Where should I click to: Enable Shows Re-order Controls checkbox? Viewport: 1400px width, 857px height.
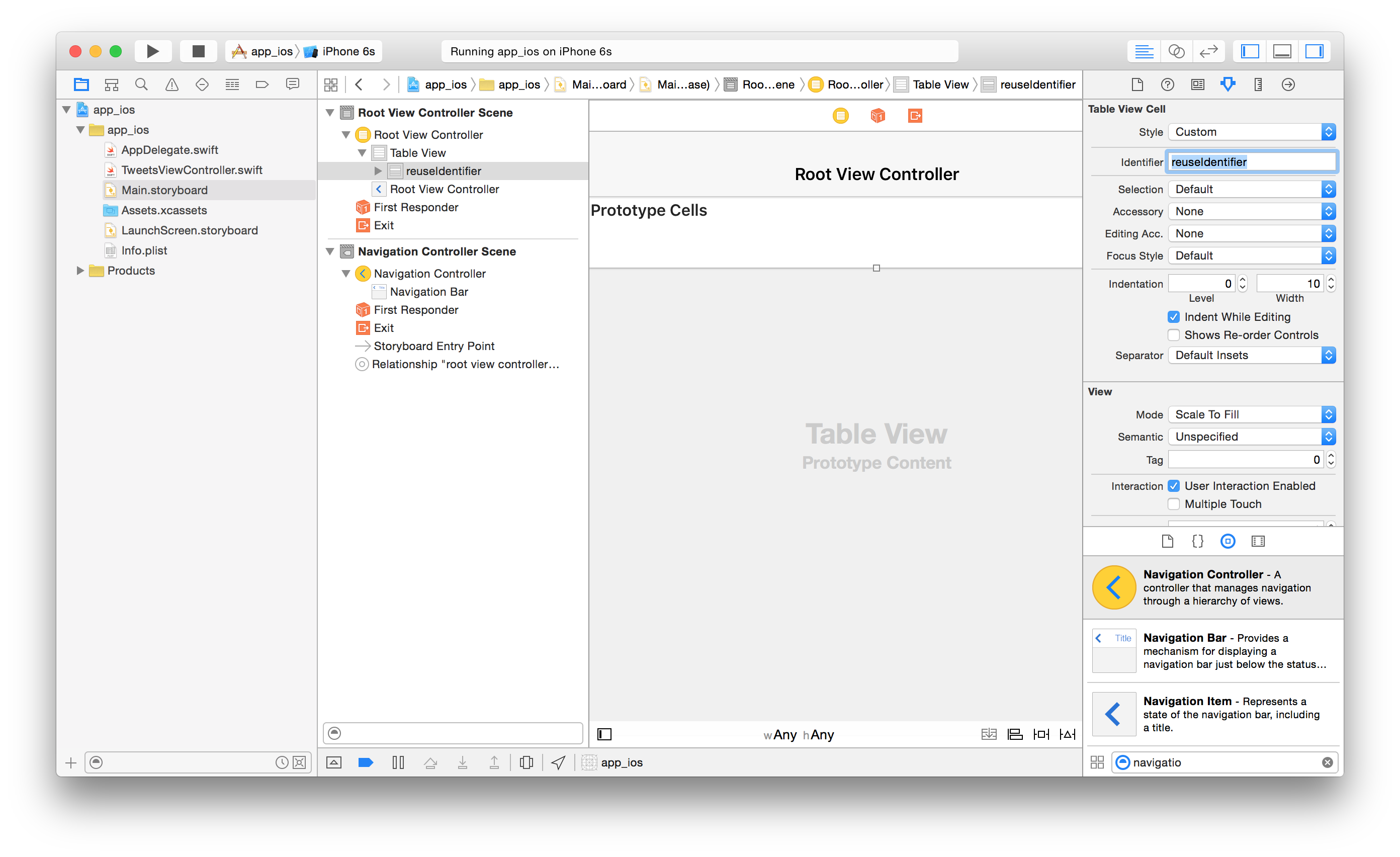coord(1176,335)
